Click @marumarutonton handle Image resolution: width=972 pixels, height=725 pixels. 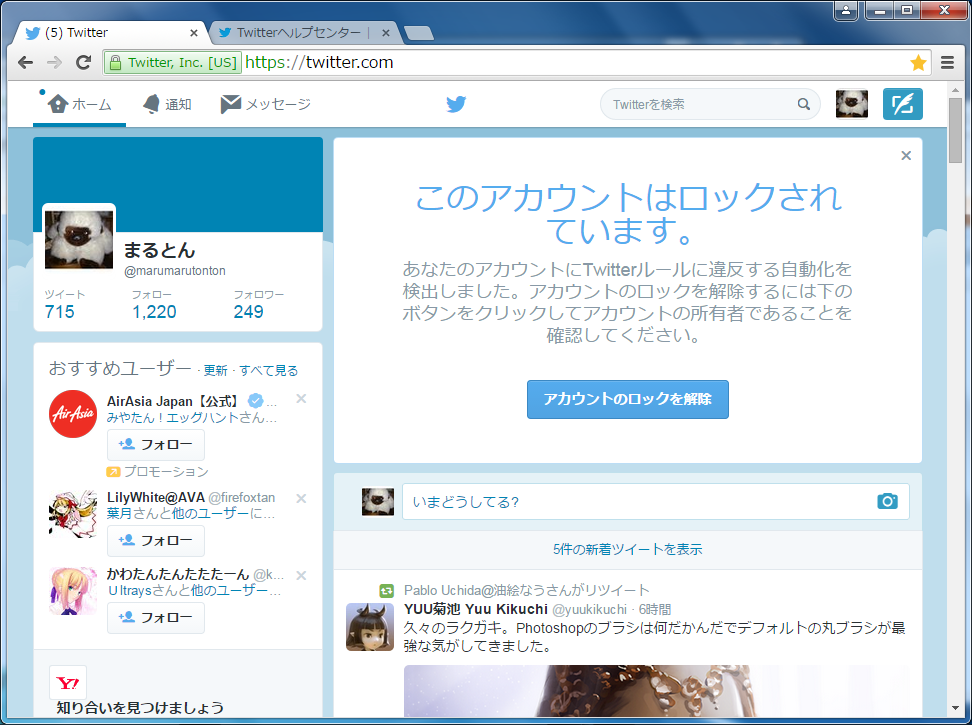click(175, 271)
